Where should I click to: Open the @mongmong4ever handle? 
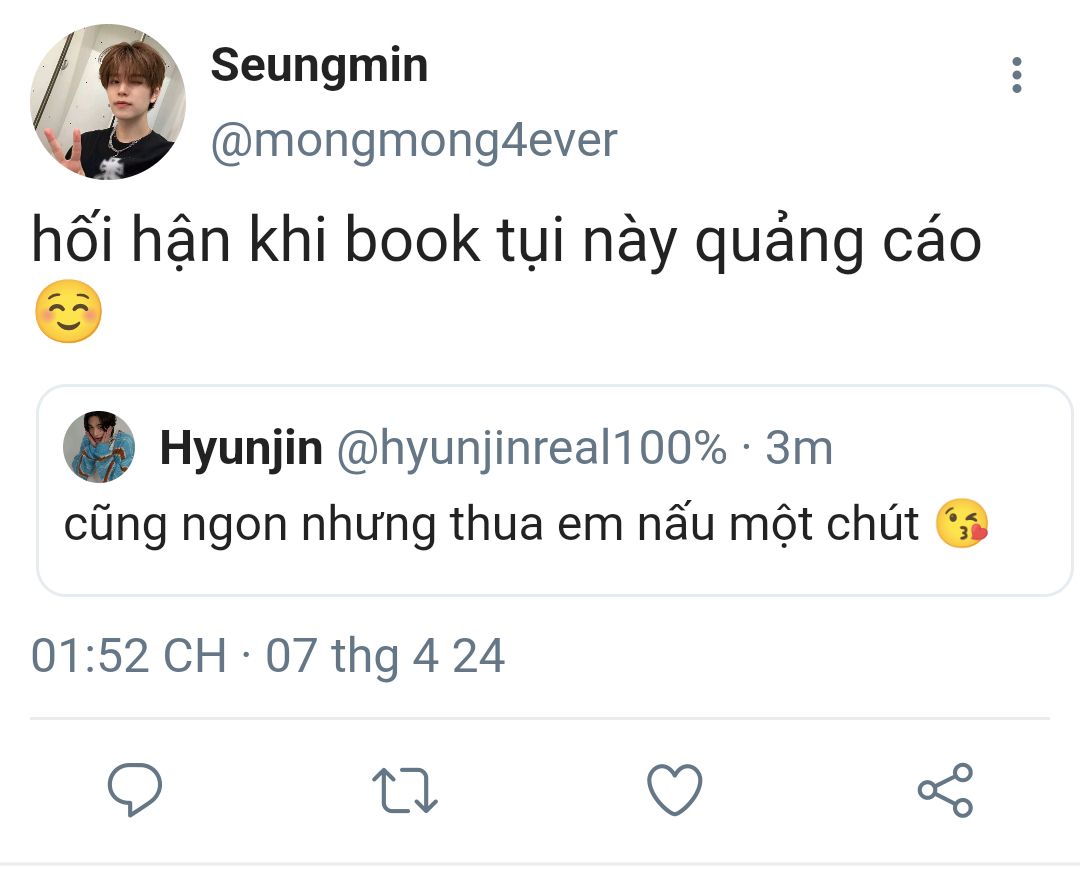point(414,142)
